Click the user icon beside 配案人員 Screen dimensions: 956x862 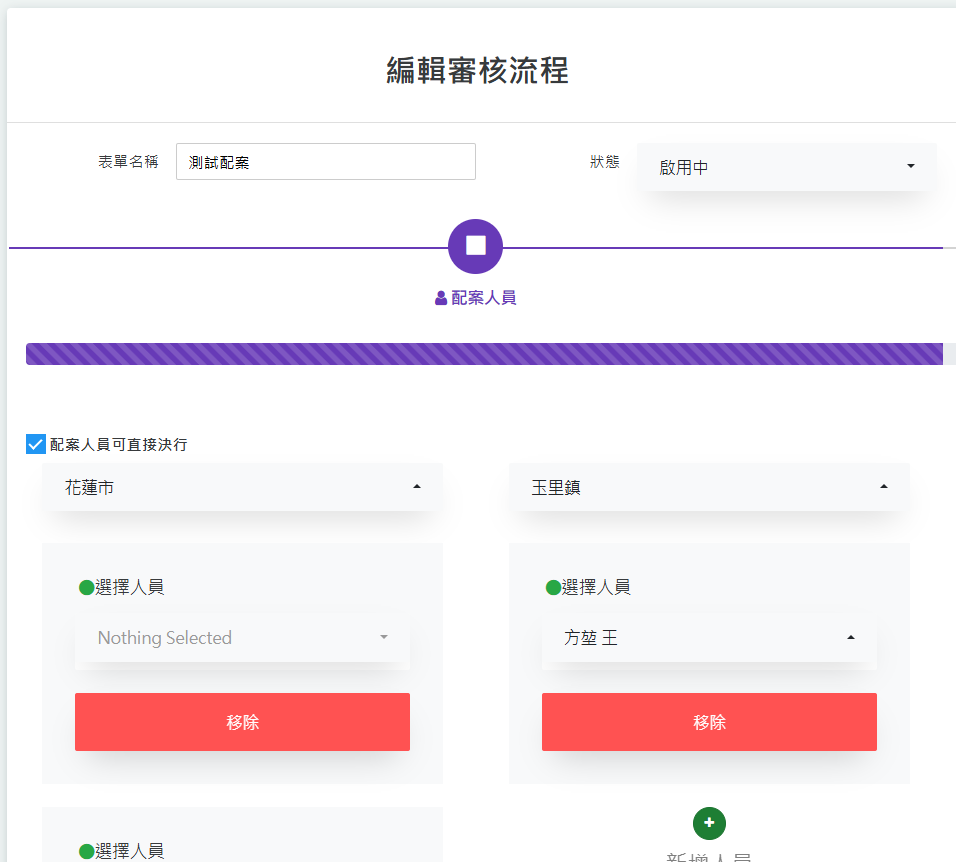[x=441, y=298]
